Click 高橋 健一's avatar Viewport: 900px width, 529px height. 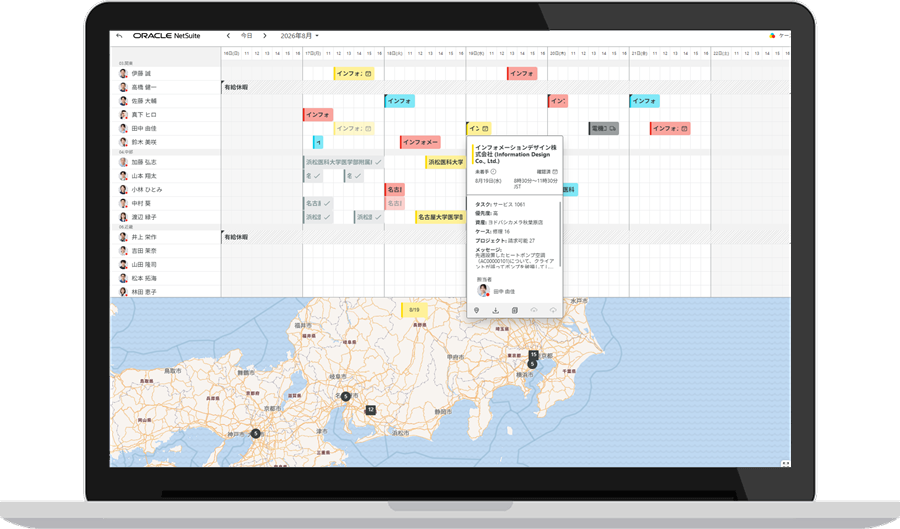pos(123,87)
